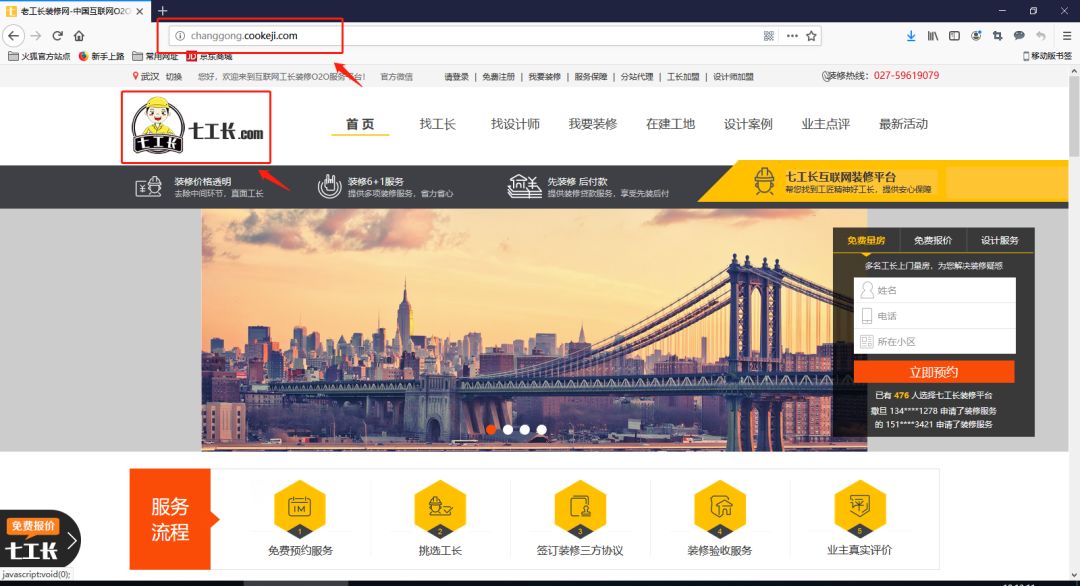Screen dimensions: 1080x586
Task: Click the 立即预约 reservation button
Action: [x=934, y=370]
